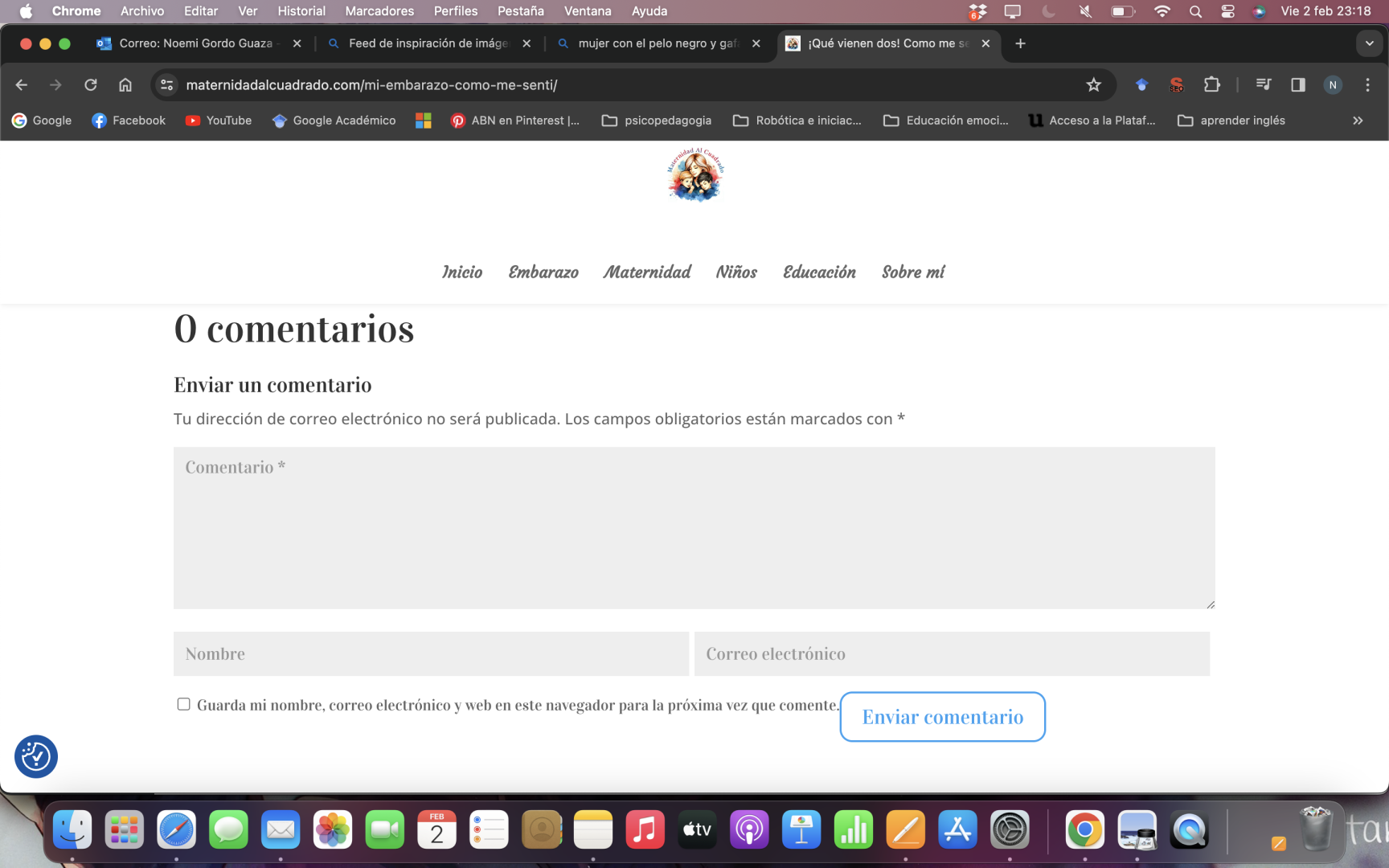The width and height of the screenshot is (1389, 868).
Task: Open ABN en Pinterest bookmark
Action: pos(515,121)
